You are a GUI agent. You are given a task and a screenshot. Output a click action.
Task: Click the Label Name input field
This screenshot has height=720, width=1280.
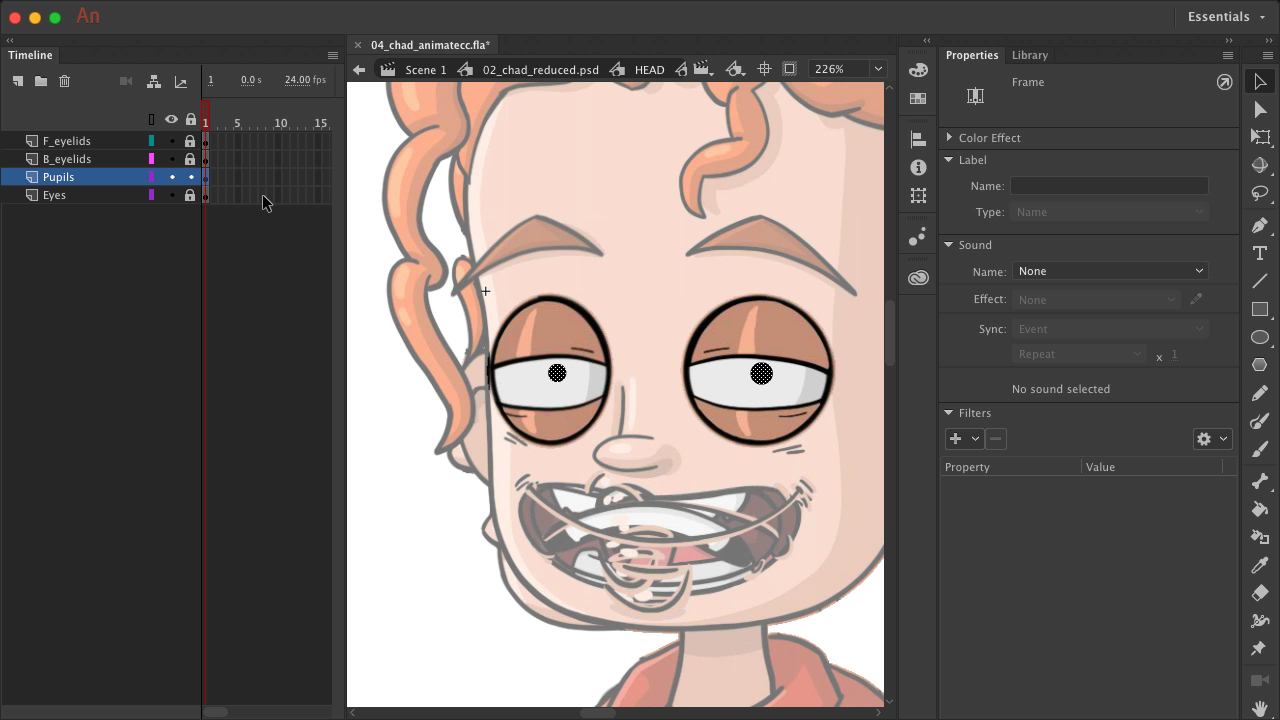pos(1108,186)
